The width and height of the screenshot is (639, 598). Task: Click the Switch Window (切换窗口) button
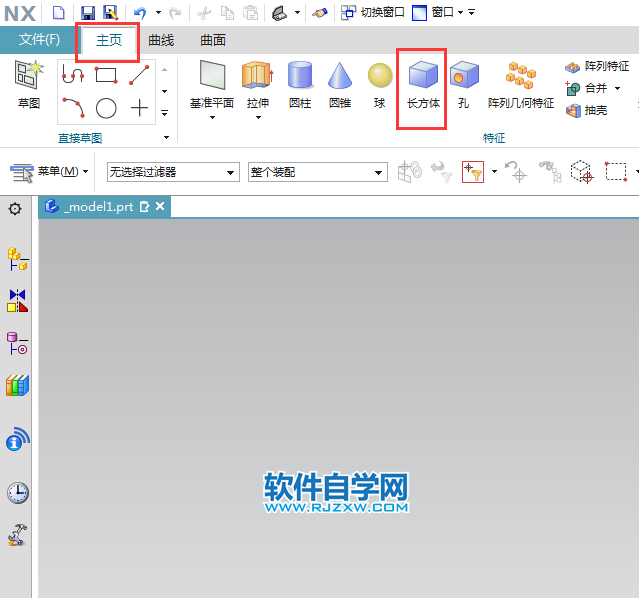coord(372,13)
